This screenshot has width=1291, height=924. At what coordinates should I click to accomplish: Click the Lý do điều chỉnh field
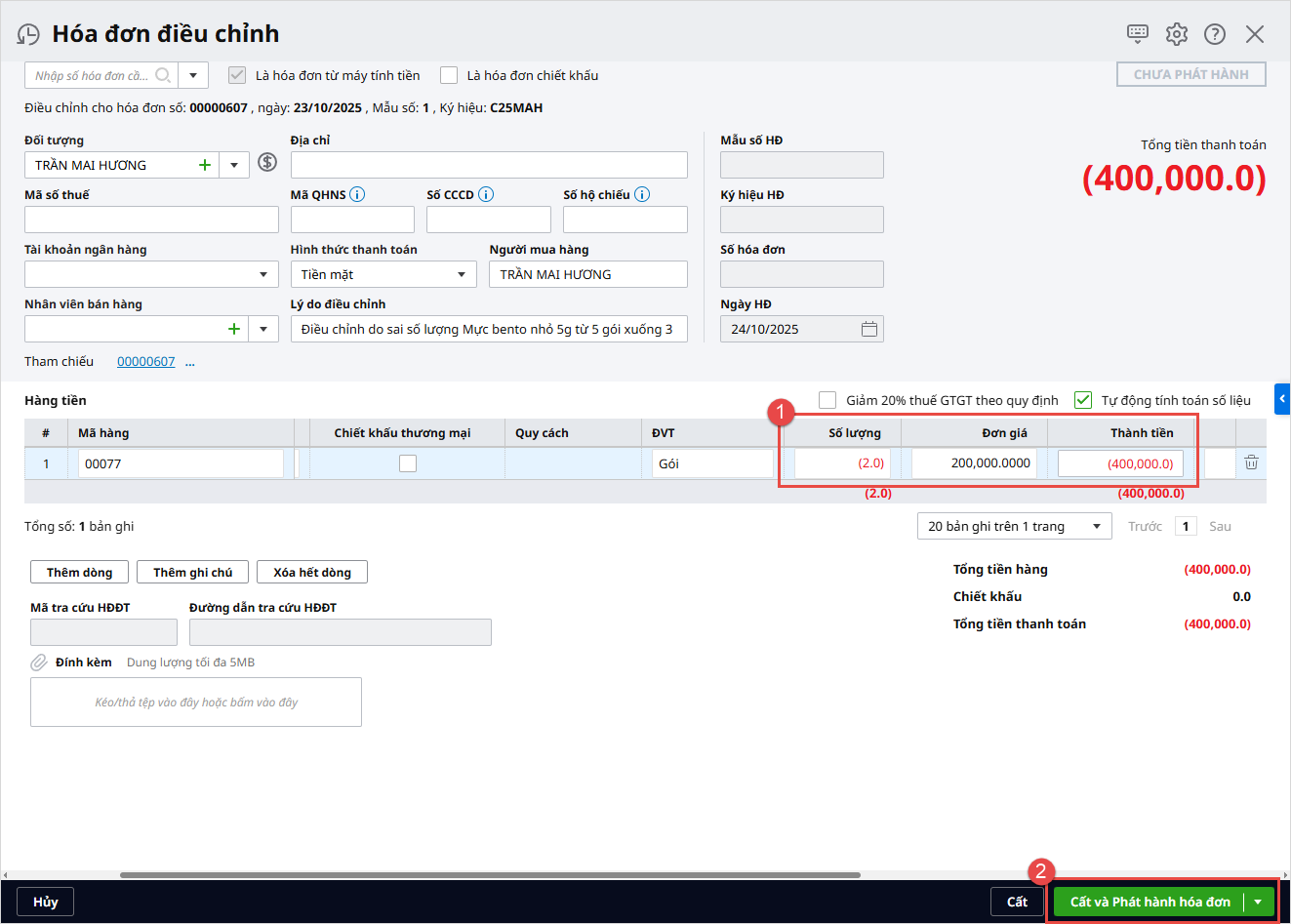pos(488,330)
